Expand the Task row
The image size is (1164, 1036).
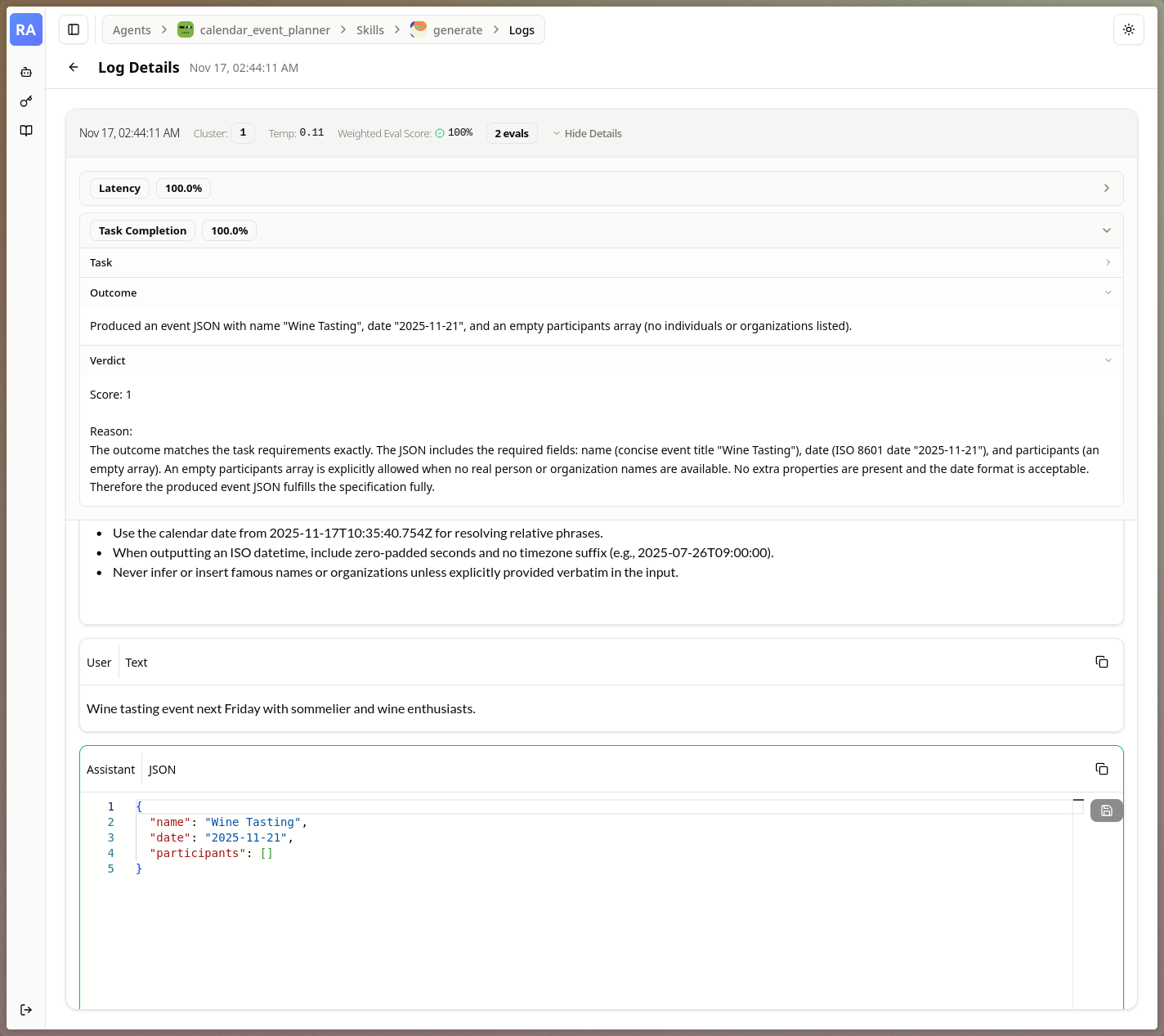click(x=1108, y=262)
